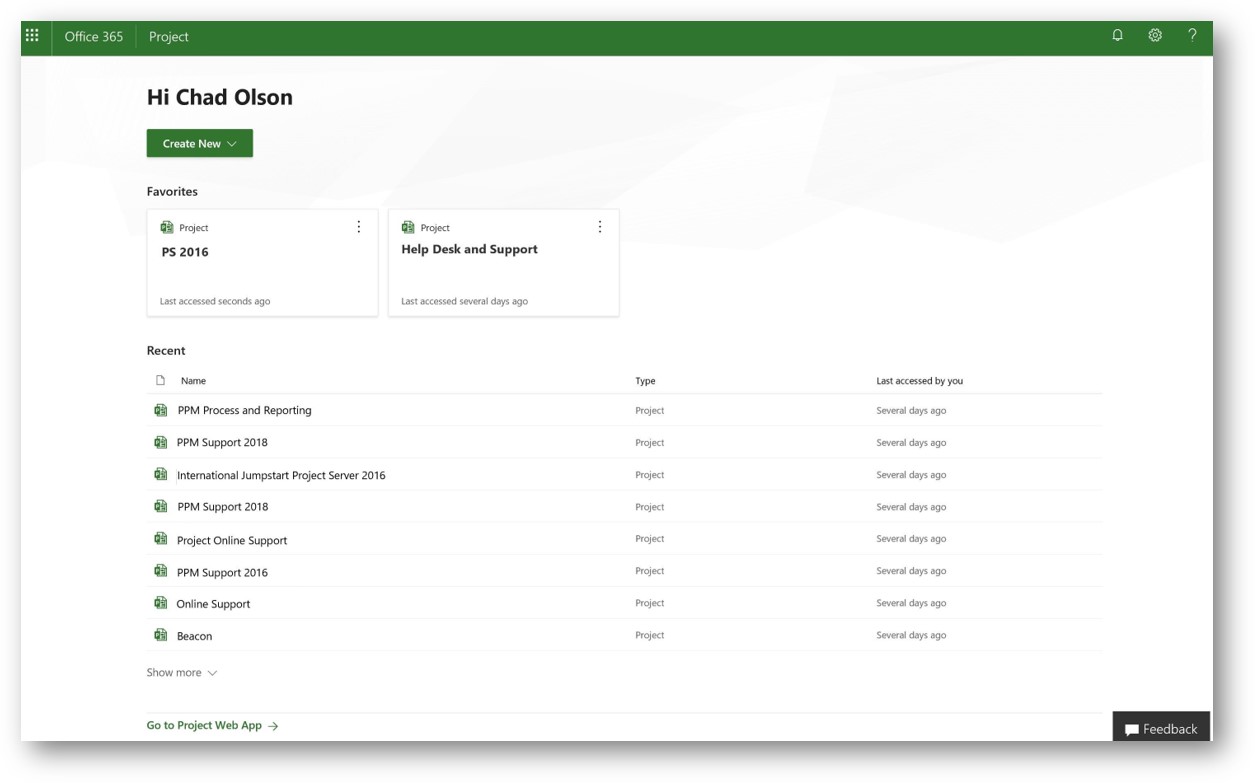Open Online Support project
This screenshot has width=1255, height=783.
pyautogui.click(x=214, y=604)
